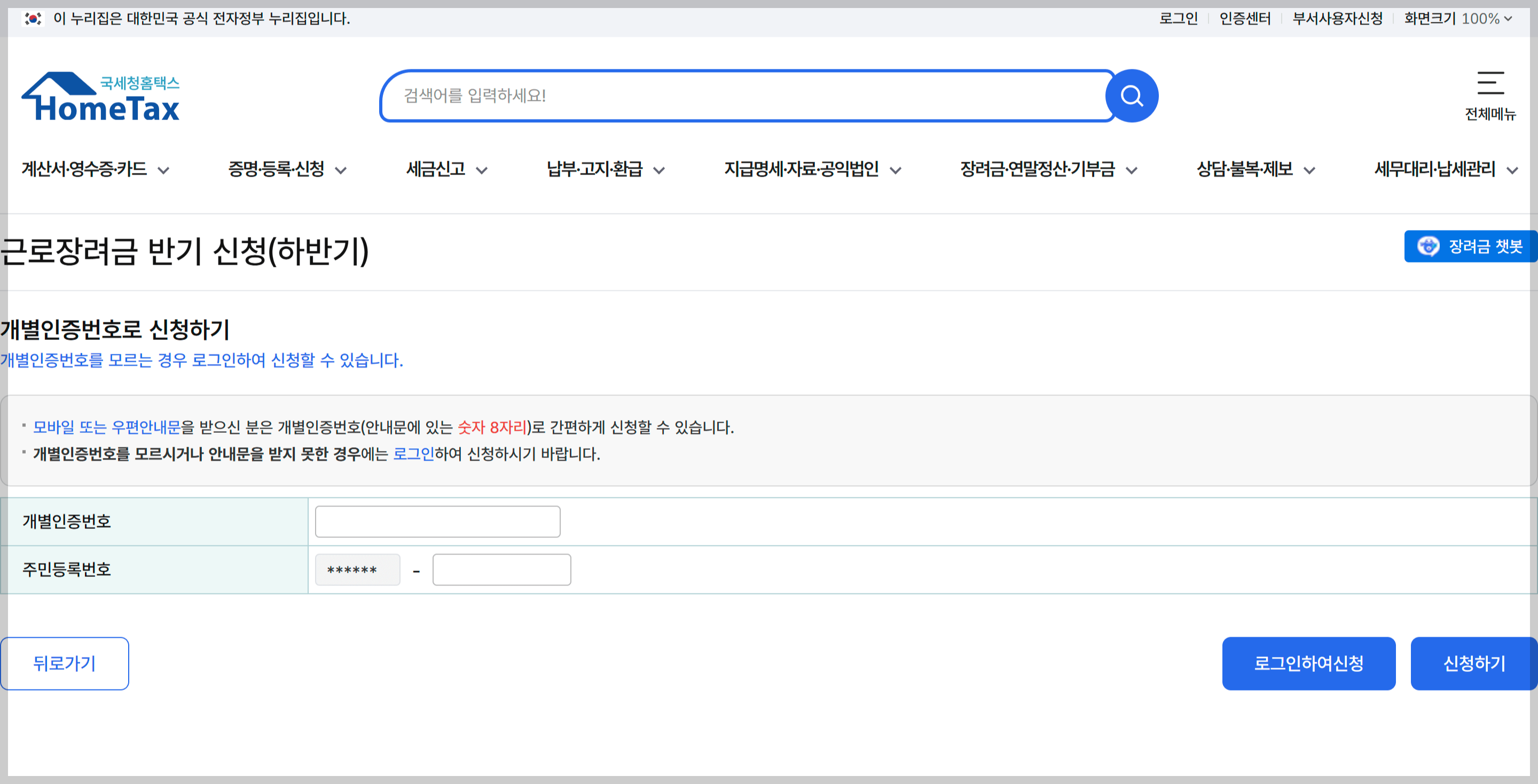The image size is (1538, 784).
Task: Open 상담·불복·제보 menu
Action: point(1245,170)
